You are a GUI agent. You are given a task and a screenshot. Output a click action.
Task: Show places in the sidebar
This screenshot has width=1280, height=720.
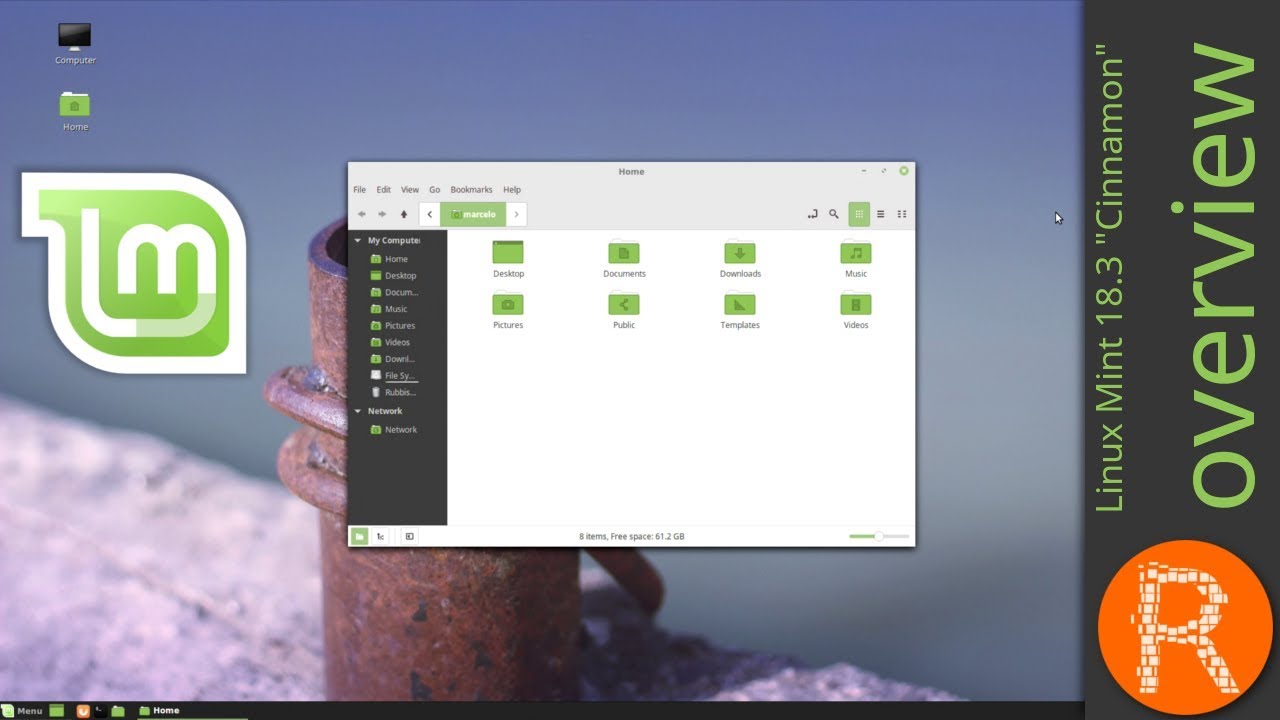[x=359, y=537]
